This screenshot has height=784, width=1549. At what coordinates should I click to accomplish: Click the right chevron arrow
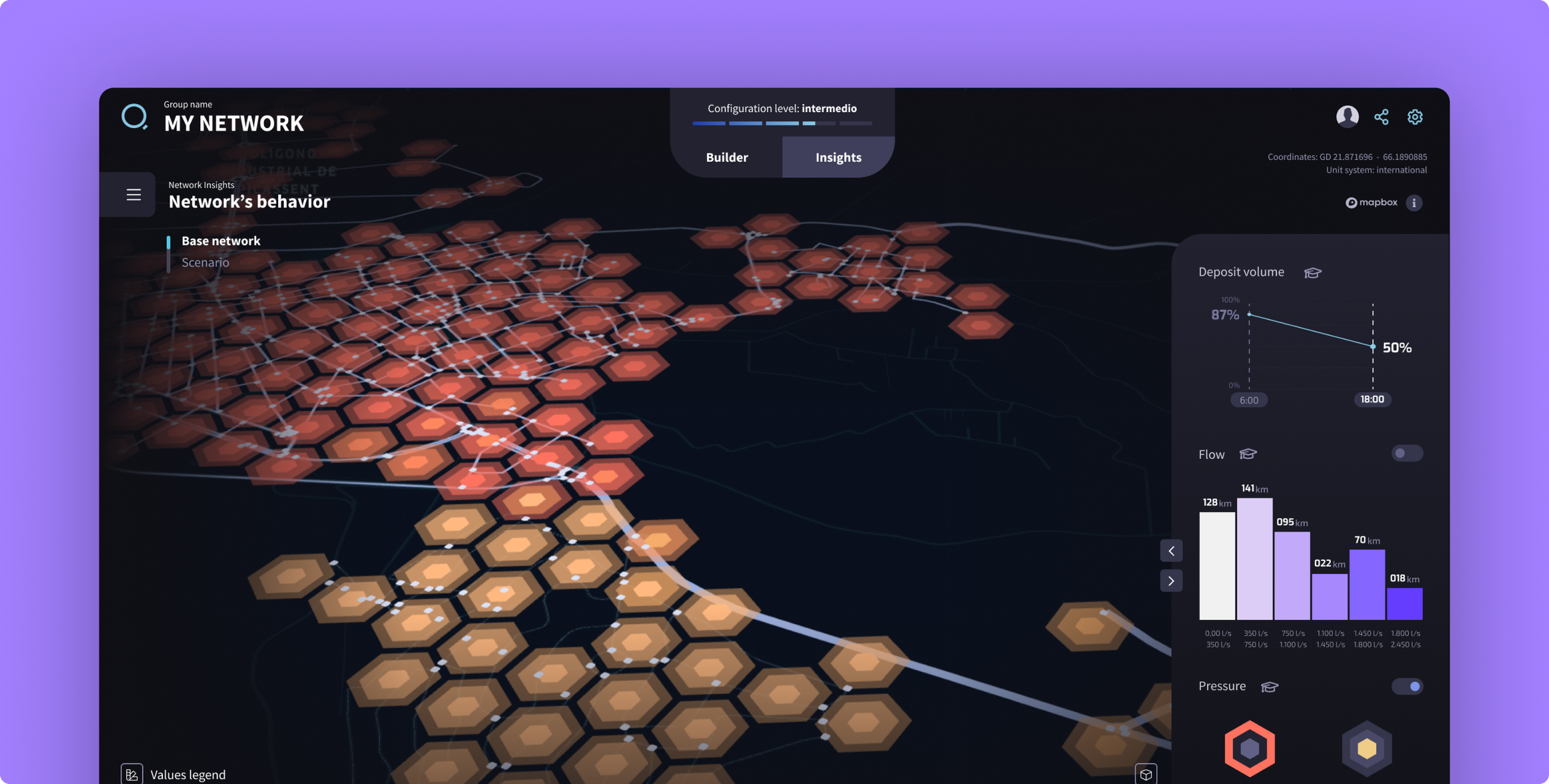point(1171,581)
